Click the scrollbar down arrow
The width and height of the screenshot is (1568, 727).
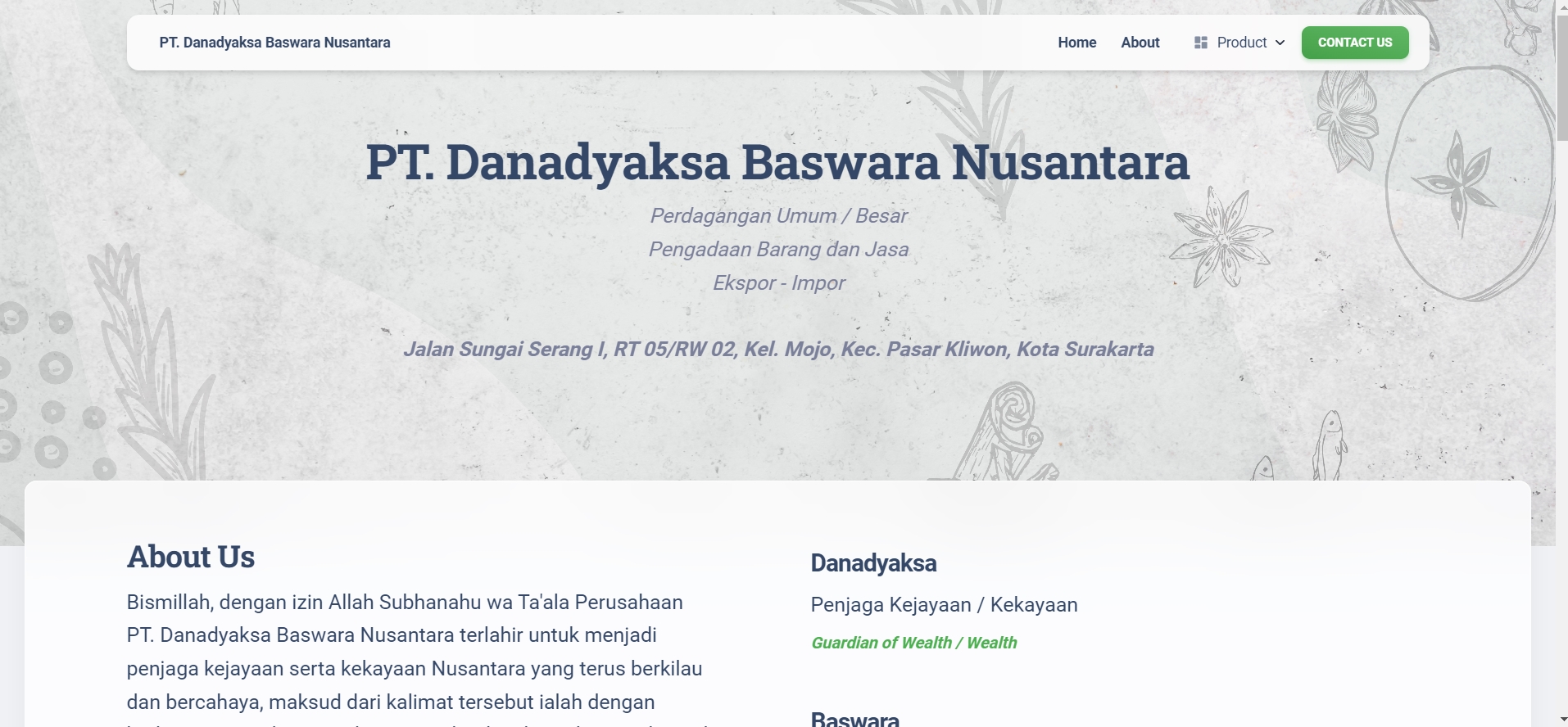point(1561,720)
